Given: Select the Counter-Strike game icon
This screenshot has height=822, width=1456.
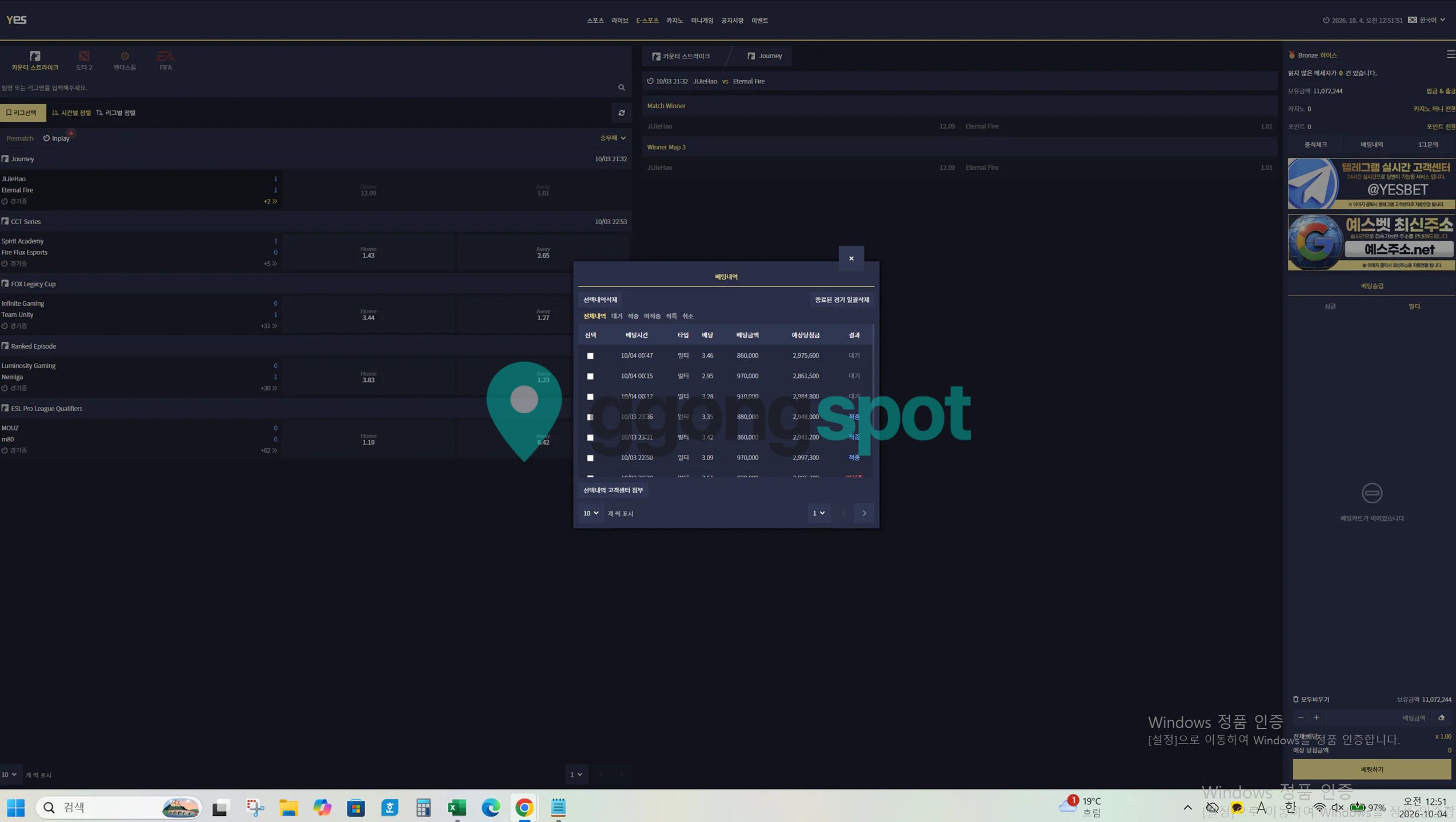Looking at the screenshot, I should (35, 56).
